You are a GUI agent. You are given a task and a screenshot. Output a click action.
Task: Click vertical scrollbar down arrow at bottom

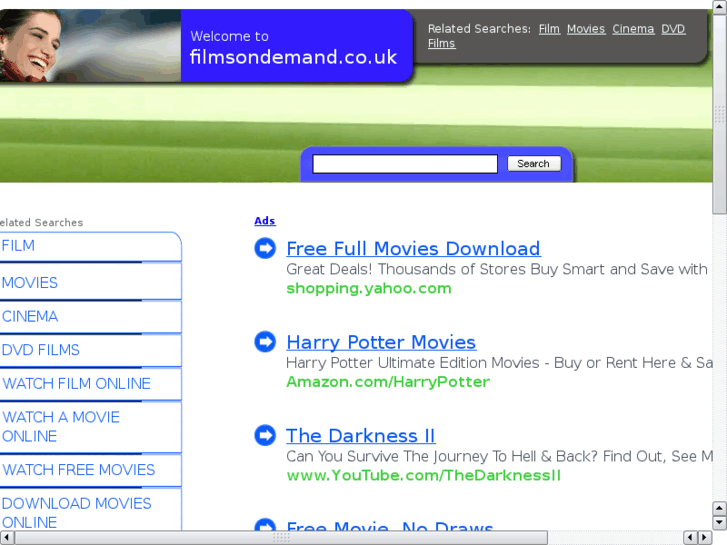tap(720, 523)
